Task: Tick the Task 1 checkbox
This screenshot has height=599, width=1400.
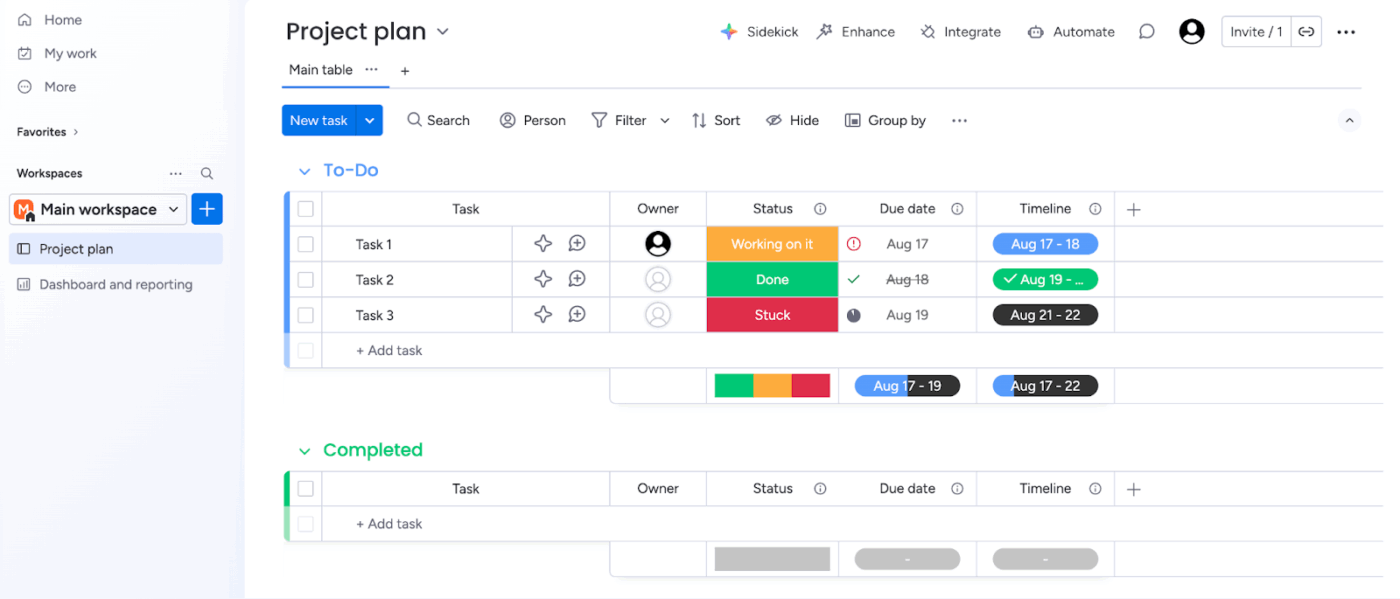Action: [306, 244]
